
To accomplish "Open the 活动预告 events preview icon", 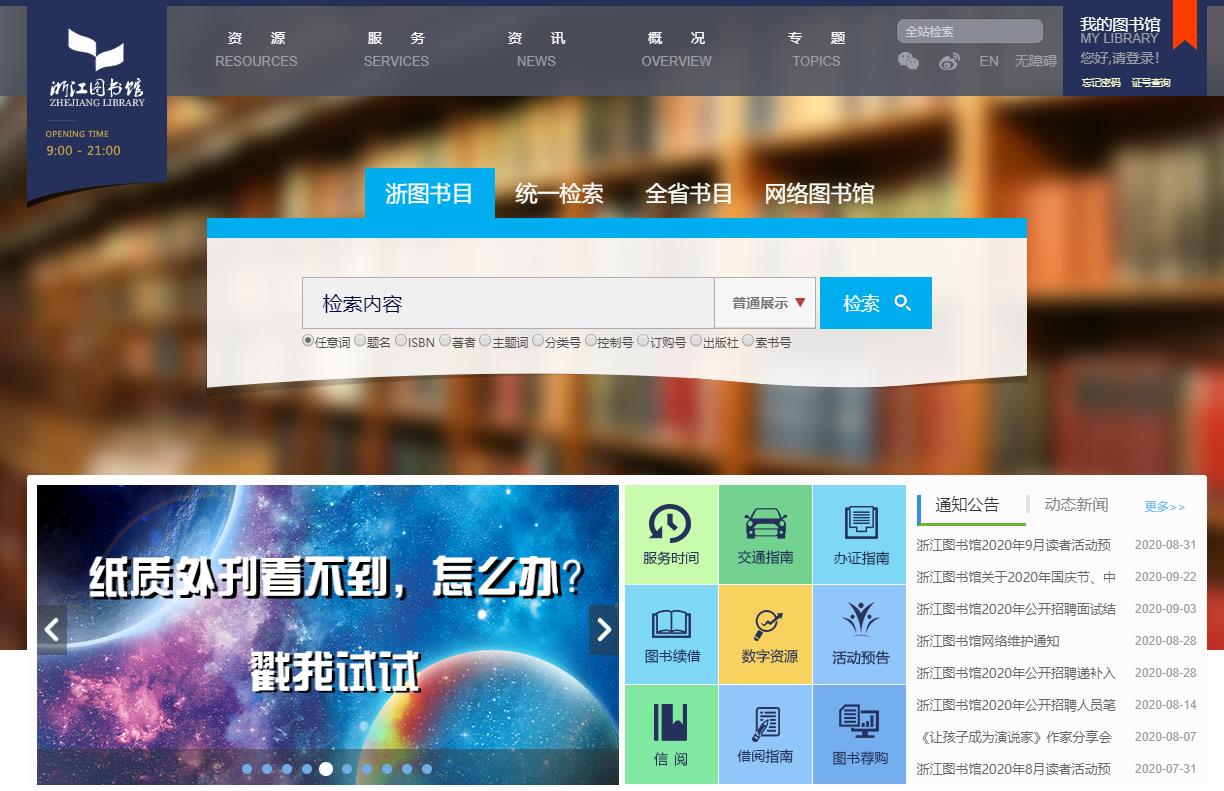I will tap(859, 634).
